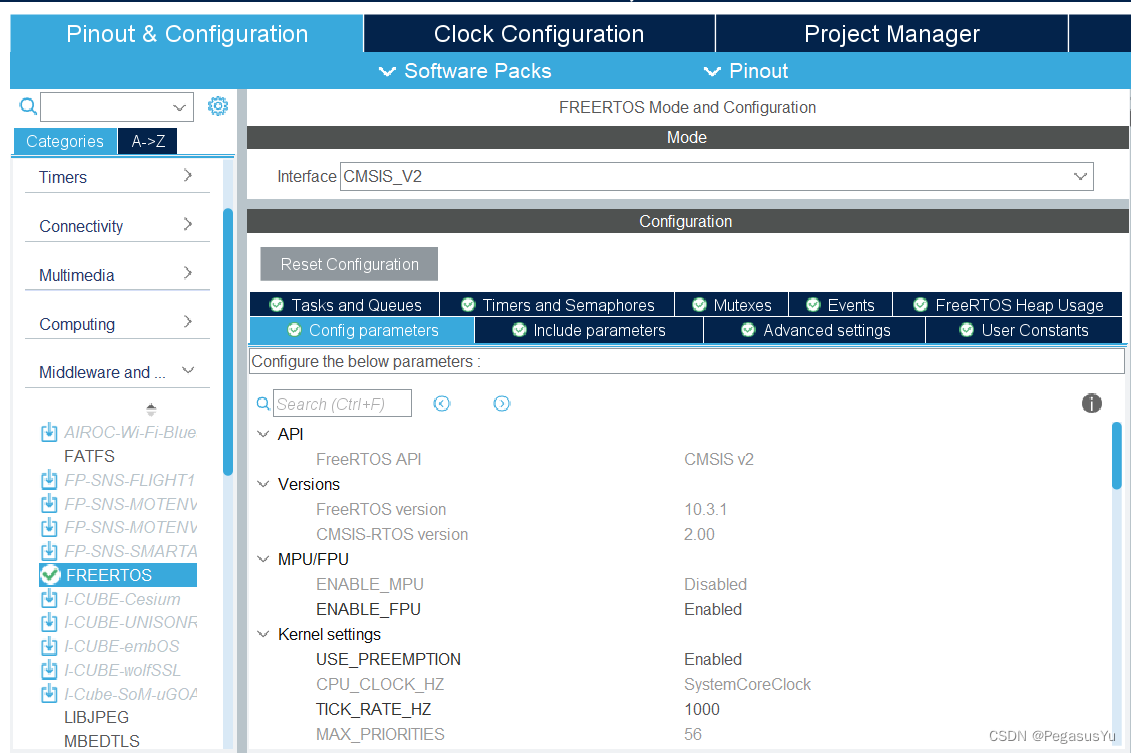Click download icon next to I-CUBE-wolfSSL
The height and width of the screenshot is (753, 1131).
click(x=49, y=670)
